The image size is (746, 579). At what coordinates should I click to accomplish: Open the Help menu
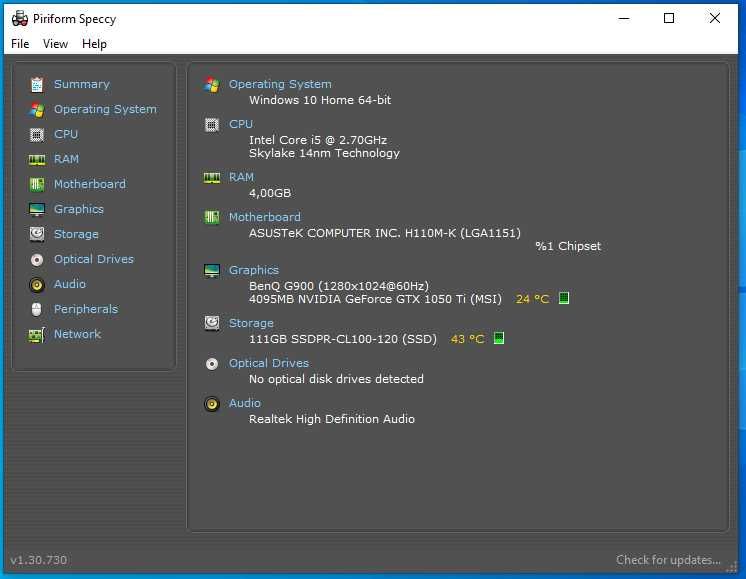[x=94, y=44]
